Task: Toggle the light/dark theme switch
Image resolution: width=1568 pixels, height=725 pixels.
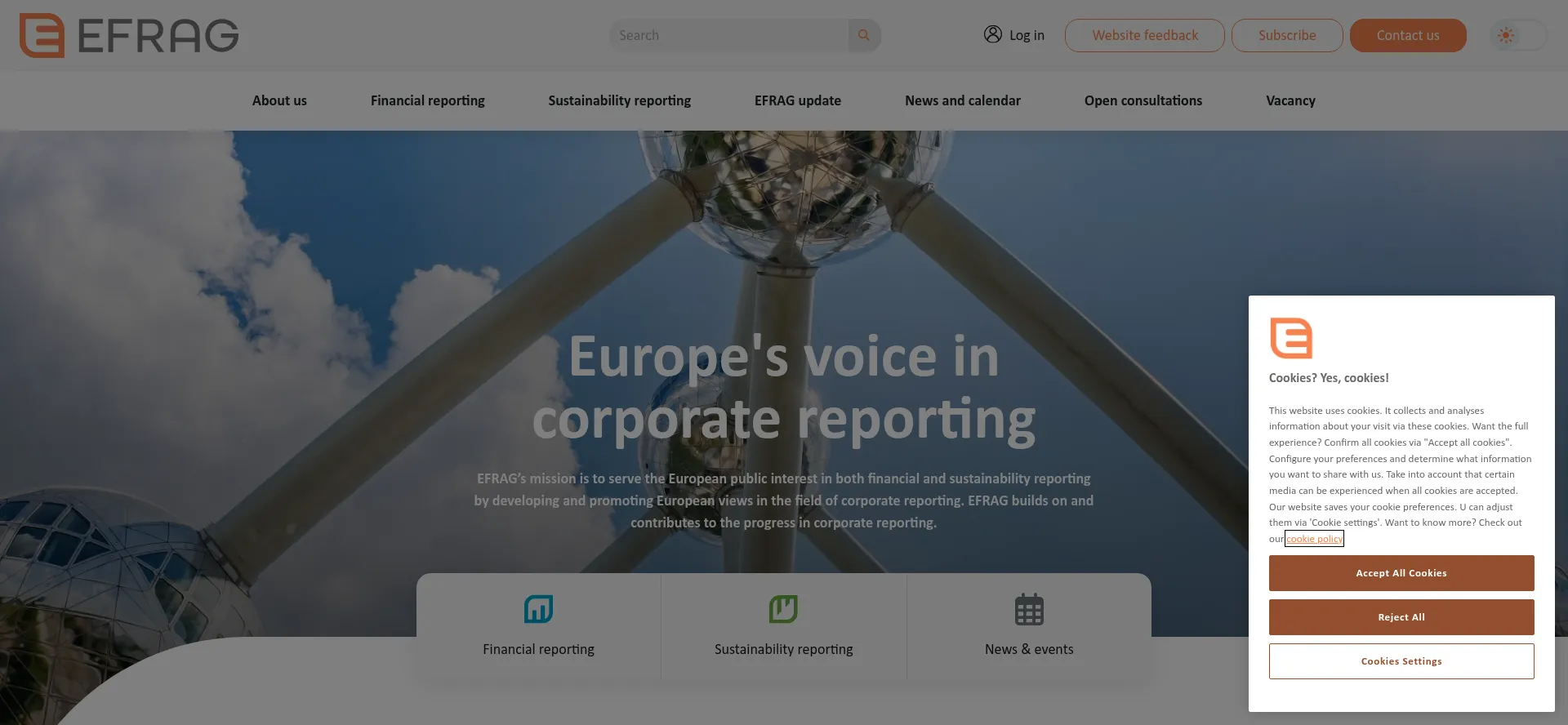Action: point(1518,35)
